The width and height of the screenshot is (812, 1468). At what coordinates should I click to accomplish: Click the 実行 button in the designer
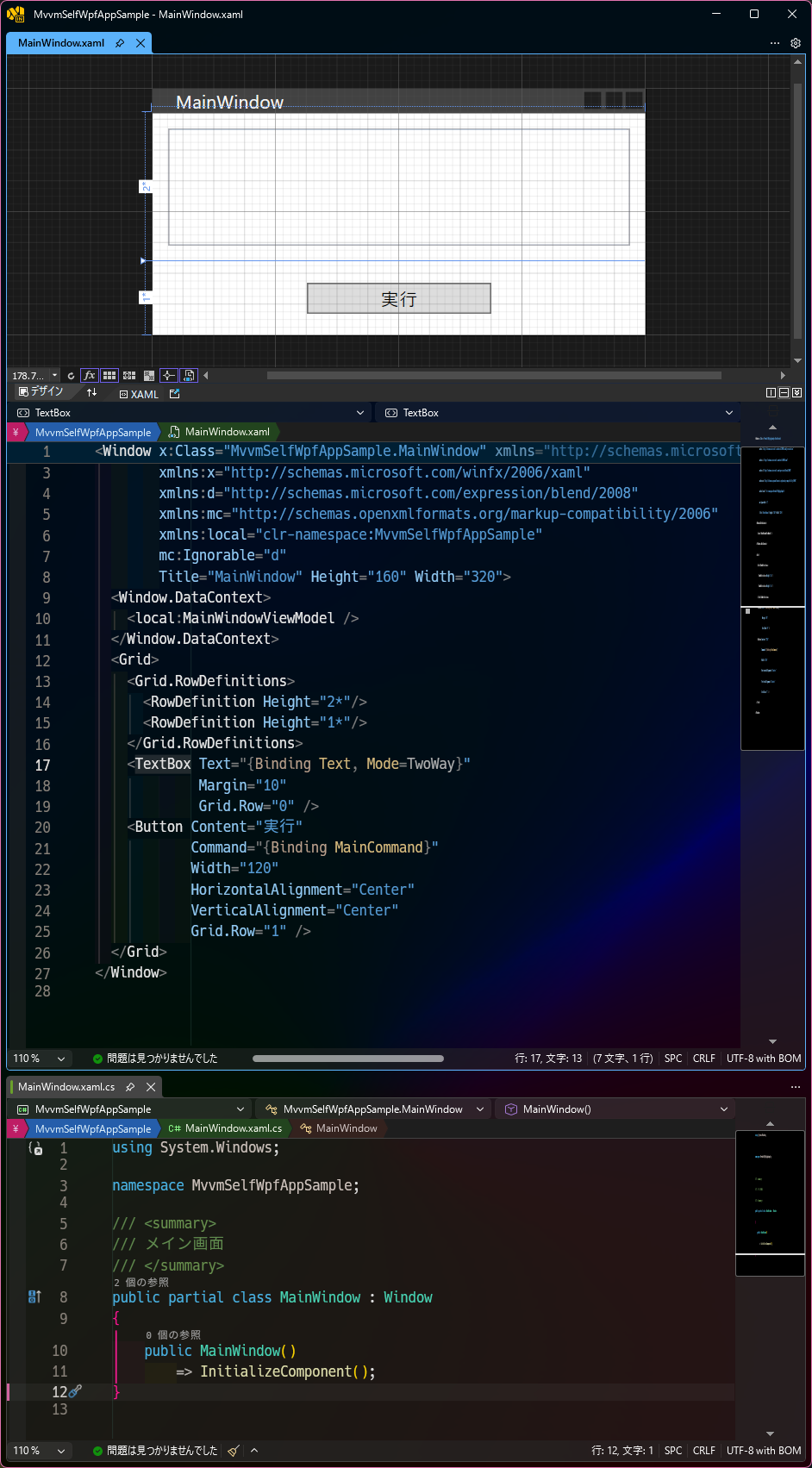[x=399, y=298]
